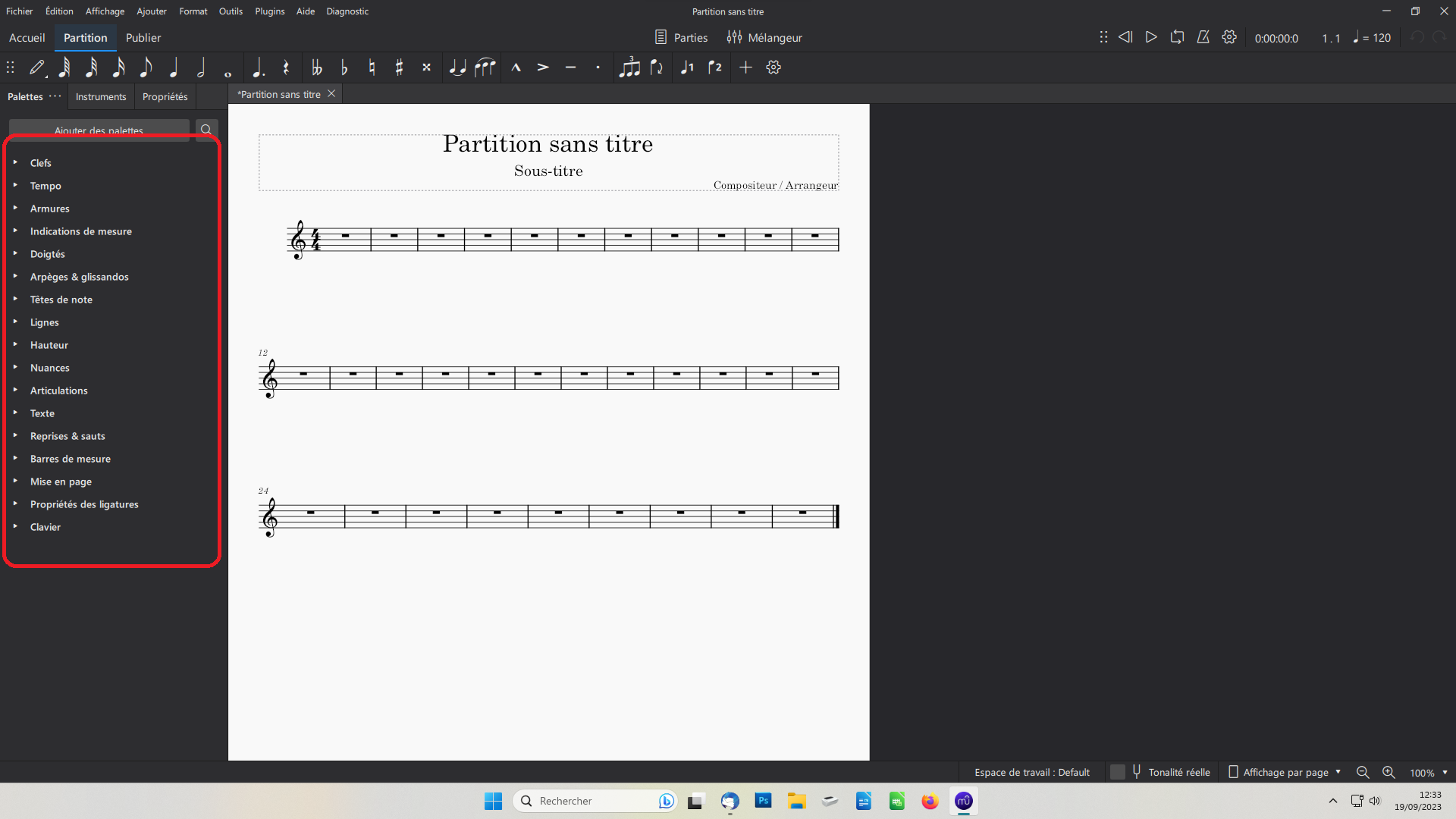This screenshot has width=1456, height=819.
Task: Click the Parties button
Action: point(680,37)
